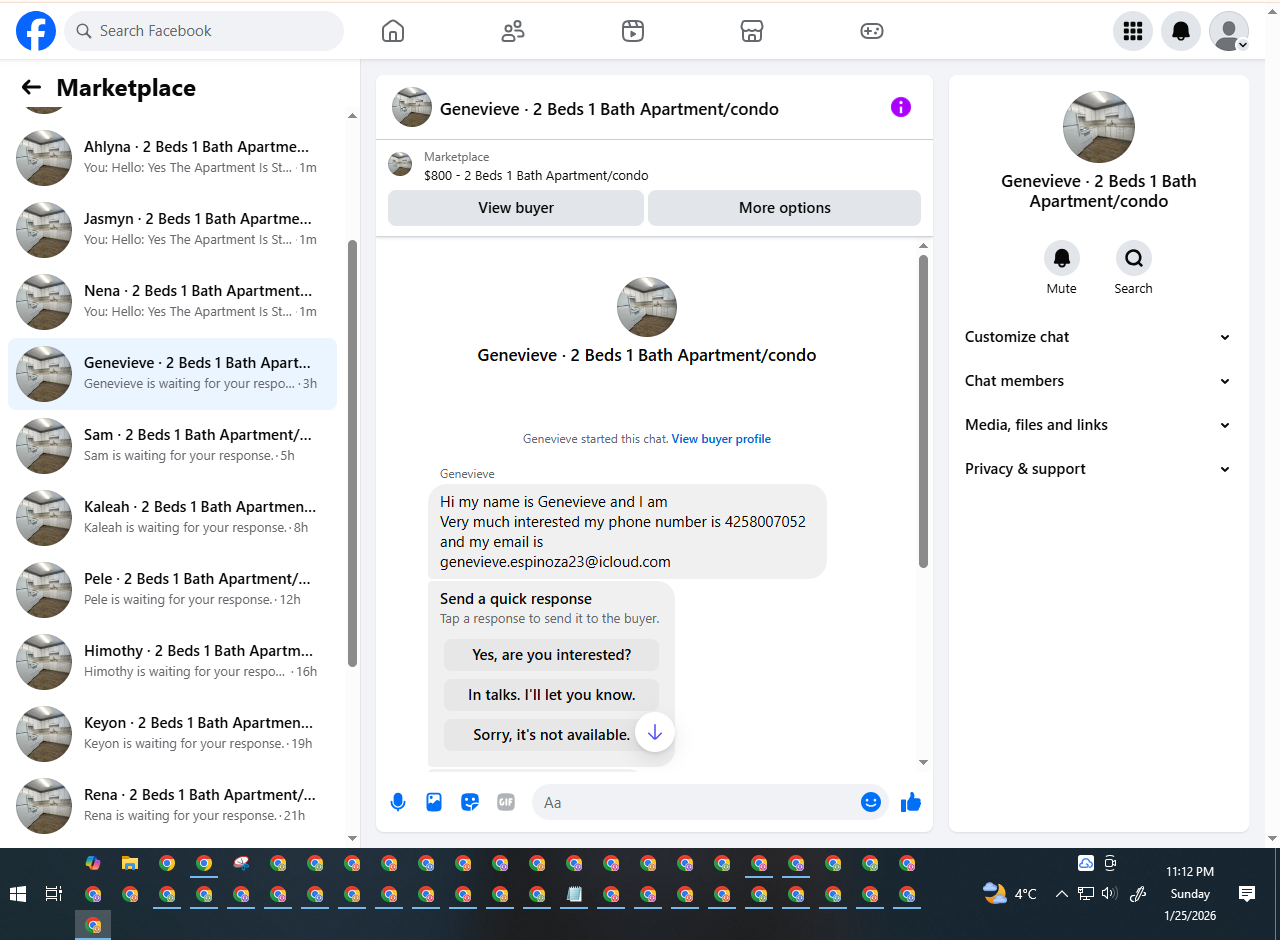Open the Windows Action Center notifications icon
Image resolution: width=1280 pixels, height=940 pixels.
pyautogui.click(x=1247, y=894)
